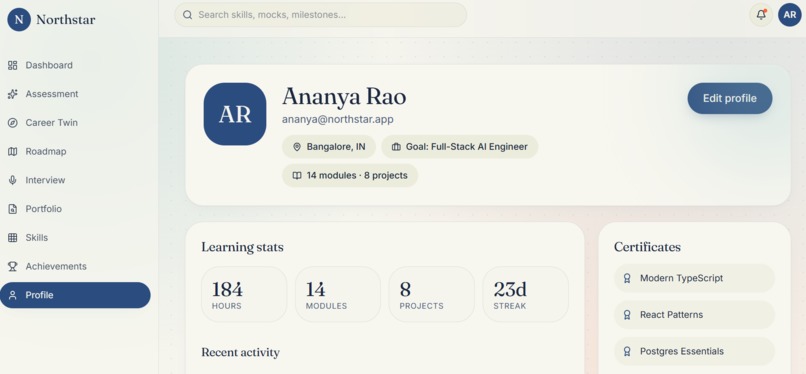Click the Portfolio document icon

click(x=13, y=209)
